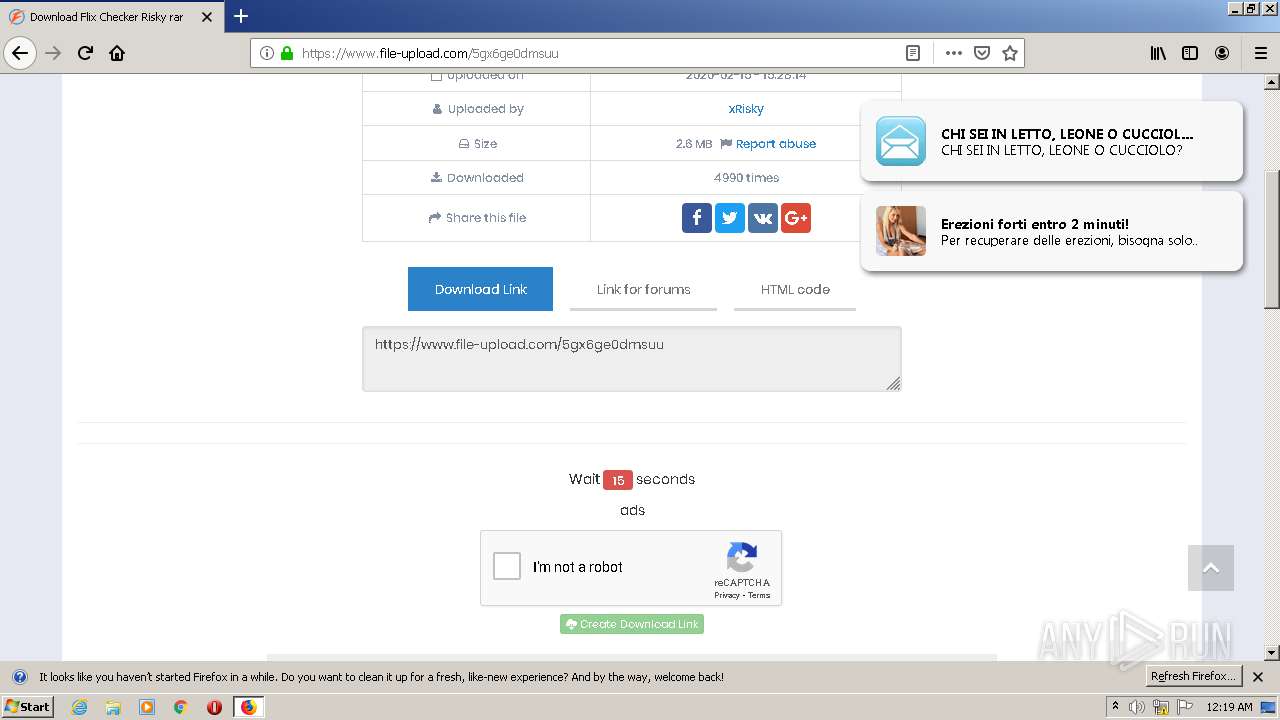1280x720 pixels.
Task: Share file on Google Plus
Action: [x=796, y=217]
